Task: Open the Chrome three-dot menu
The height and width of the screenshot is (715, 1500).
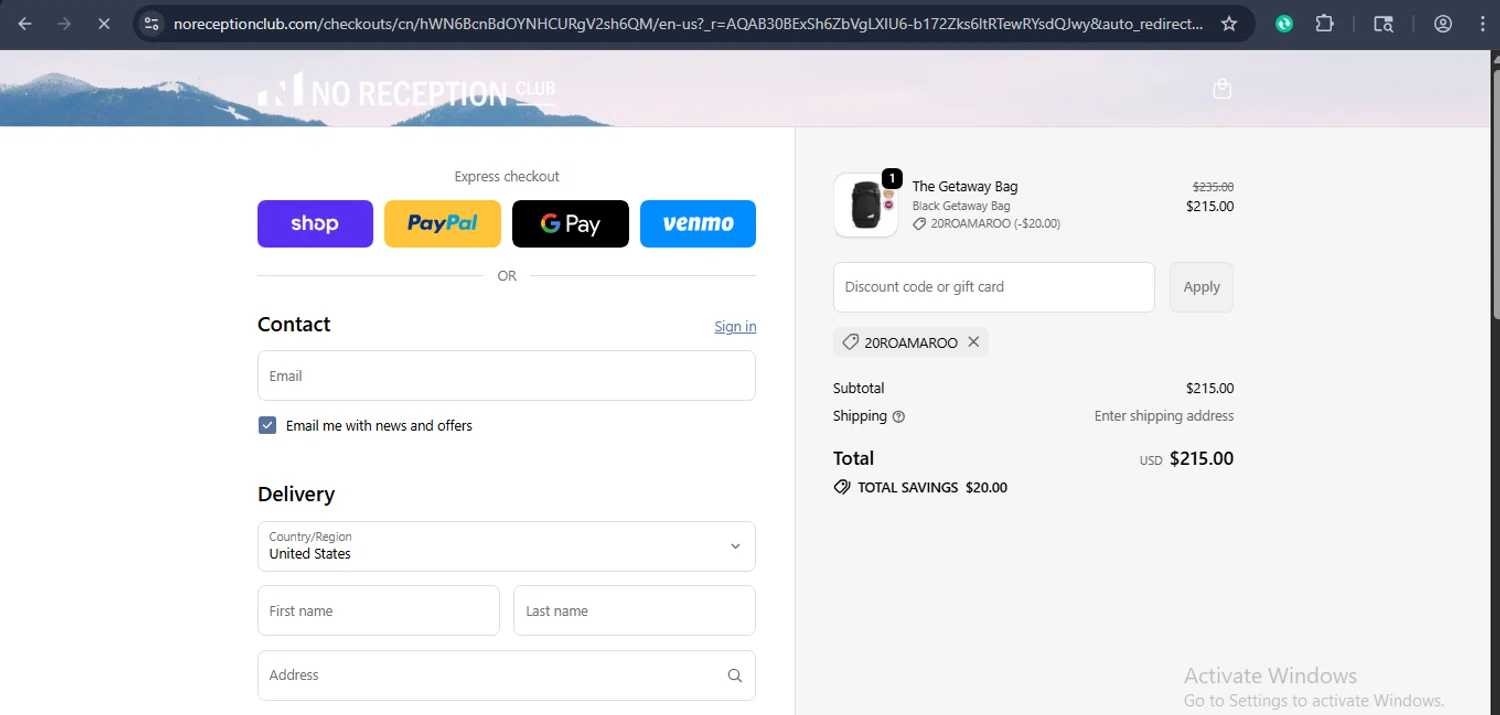Action: tap(1483, 24)
